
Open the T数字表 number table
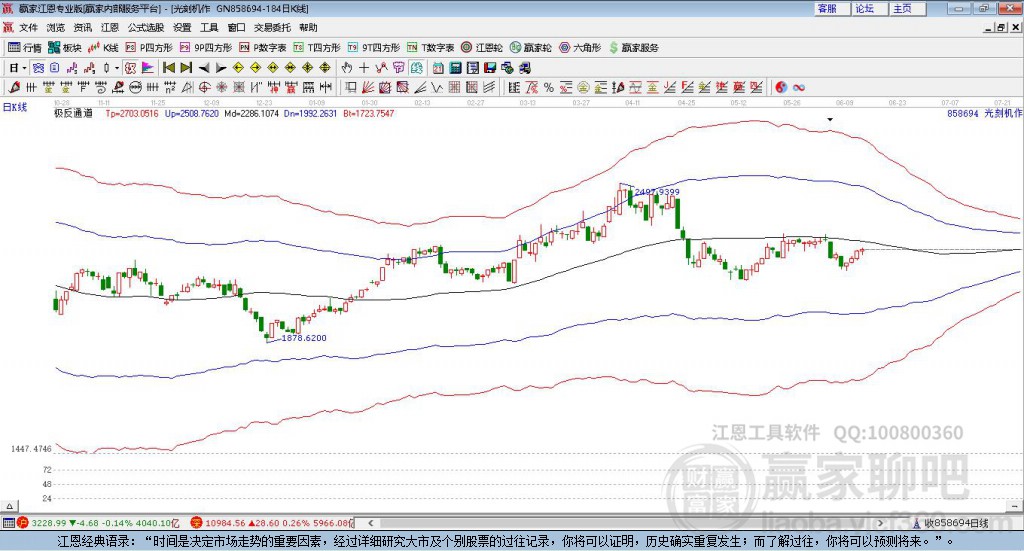tap(430, 48)
